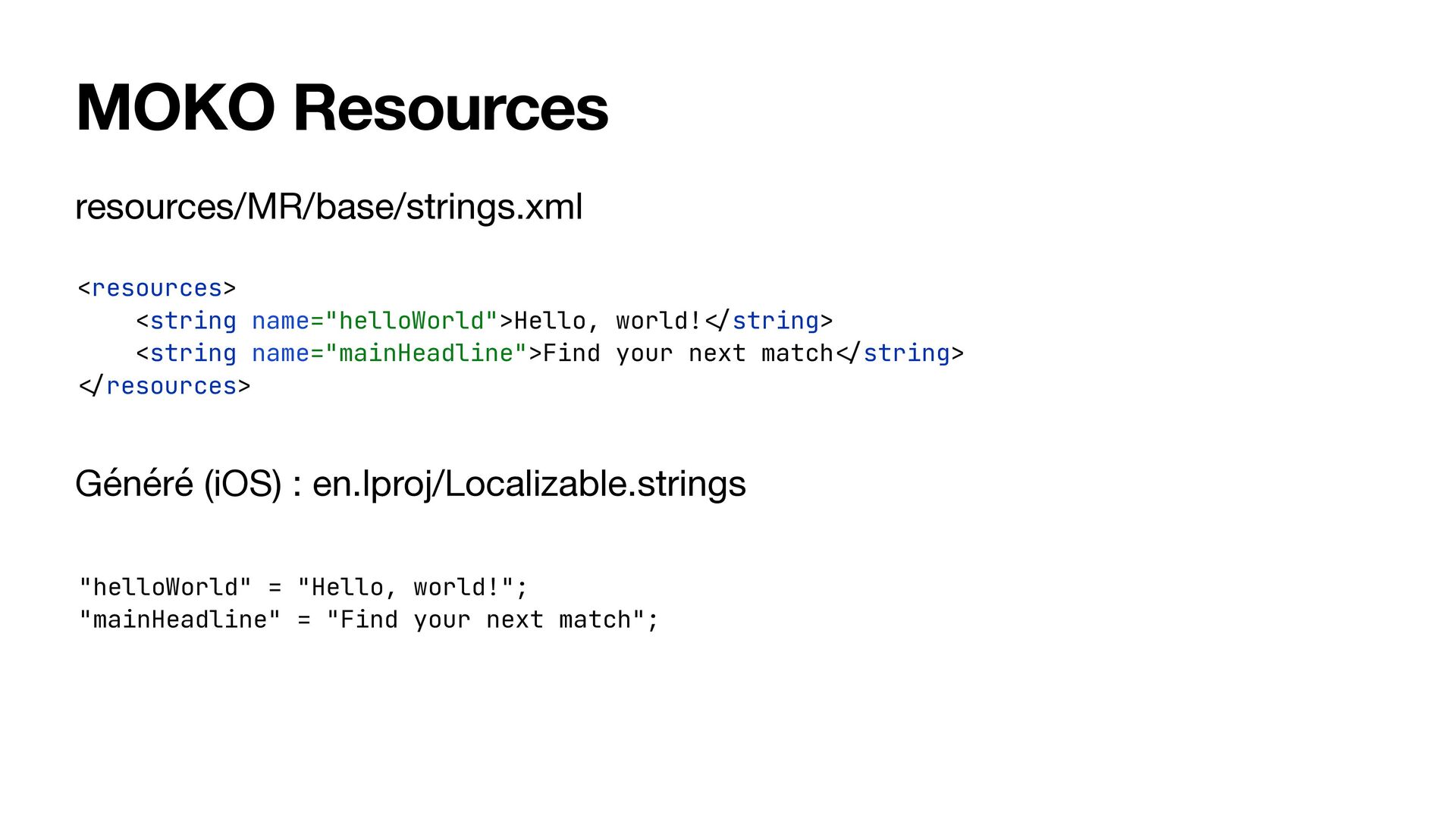Click 'Find your next match' in XML

[x=689, y=353]
